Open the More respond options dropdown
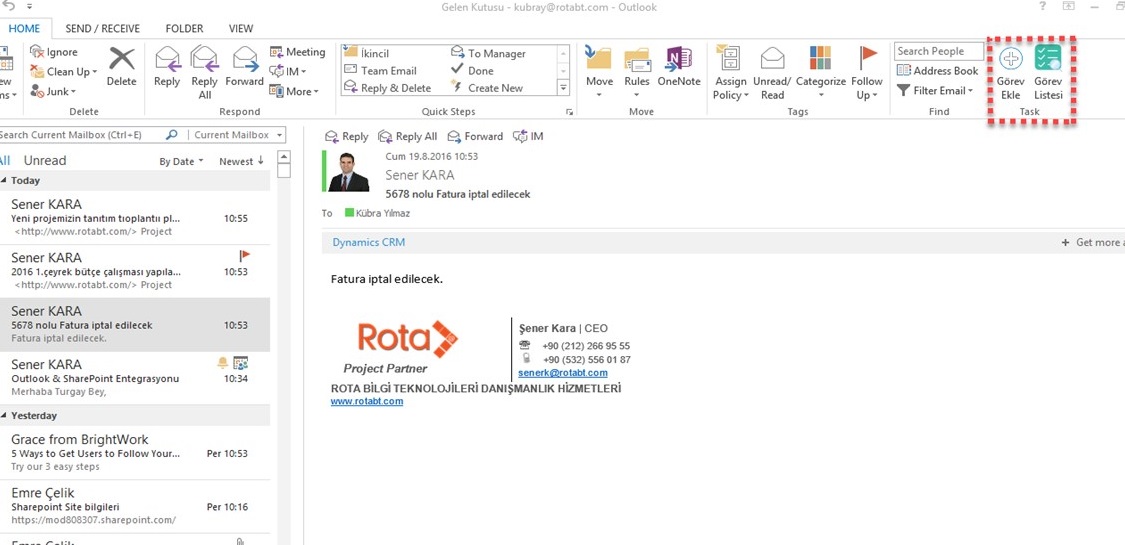 293,91
